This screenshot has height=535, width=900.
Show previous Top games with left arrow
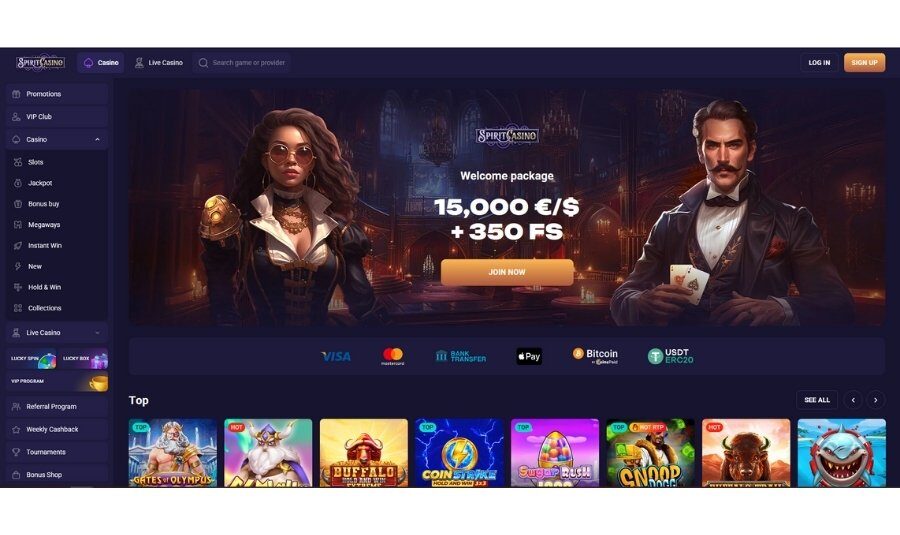tap(853, 400)
